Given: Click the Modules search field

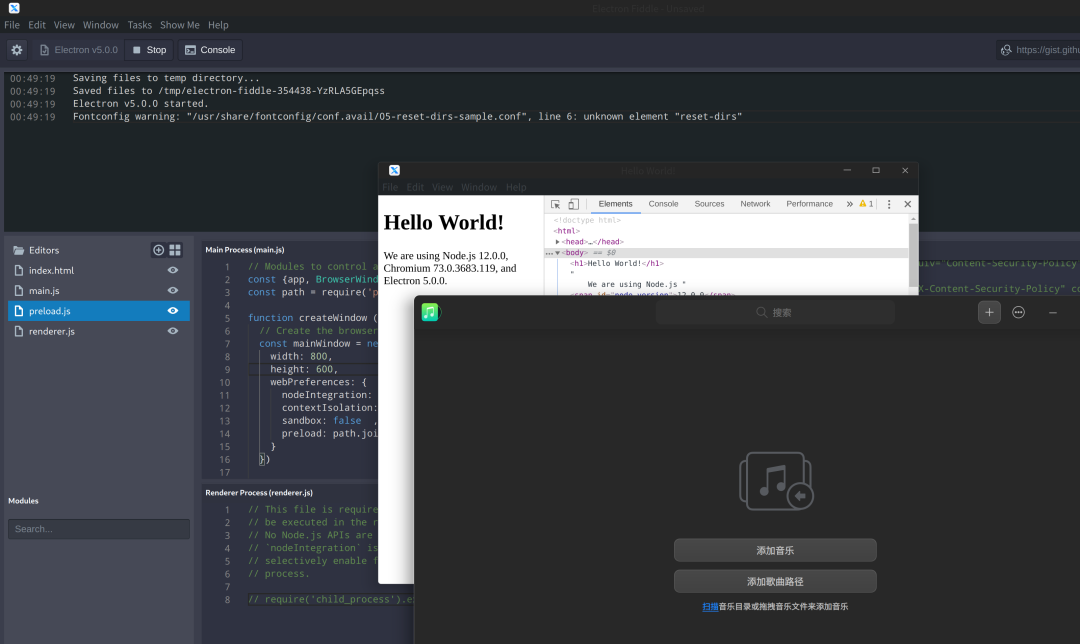Looking at the screenshot, I should point(98,529).
